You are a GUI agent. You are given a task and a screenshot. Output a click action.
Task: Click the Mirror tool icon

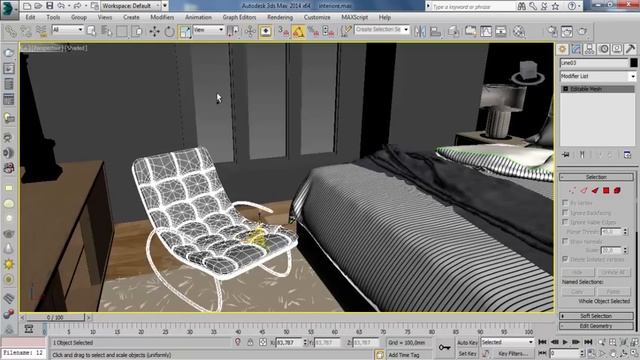tap(420, 31)
